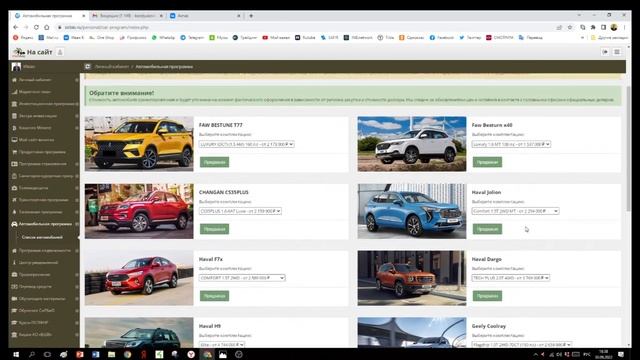
Task: Click the site logo 'На сайт'
Action: 33,52
